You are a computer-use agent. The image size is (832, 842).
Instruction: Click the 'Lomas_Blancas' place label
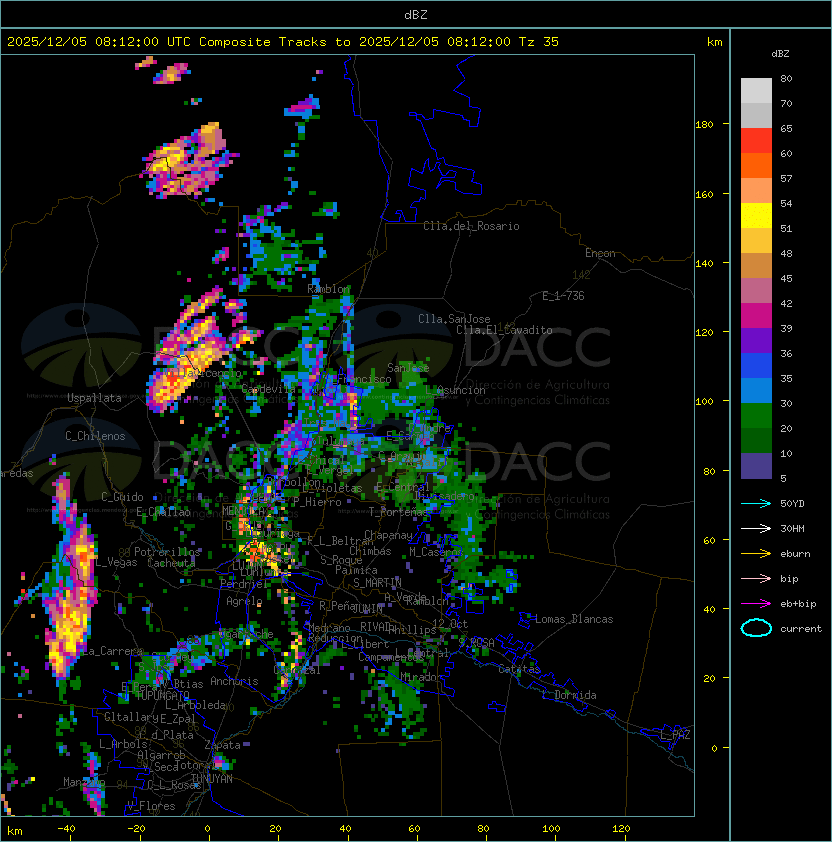[x=574, y=619]
